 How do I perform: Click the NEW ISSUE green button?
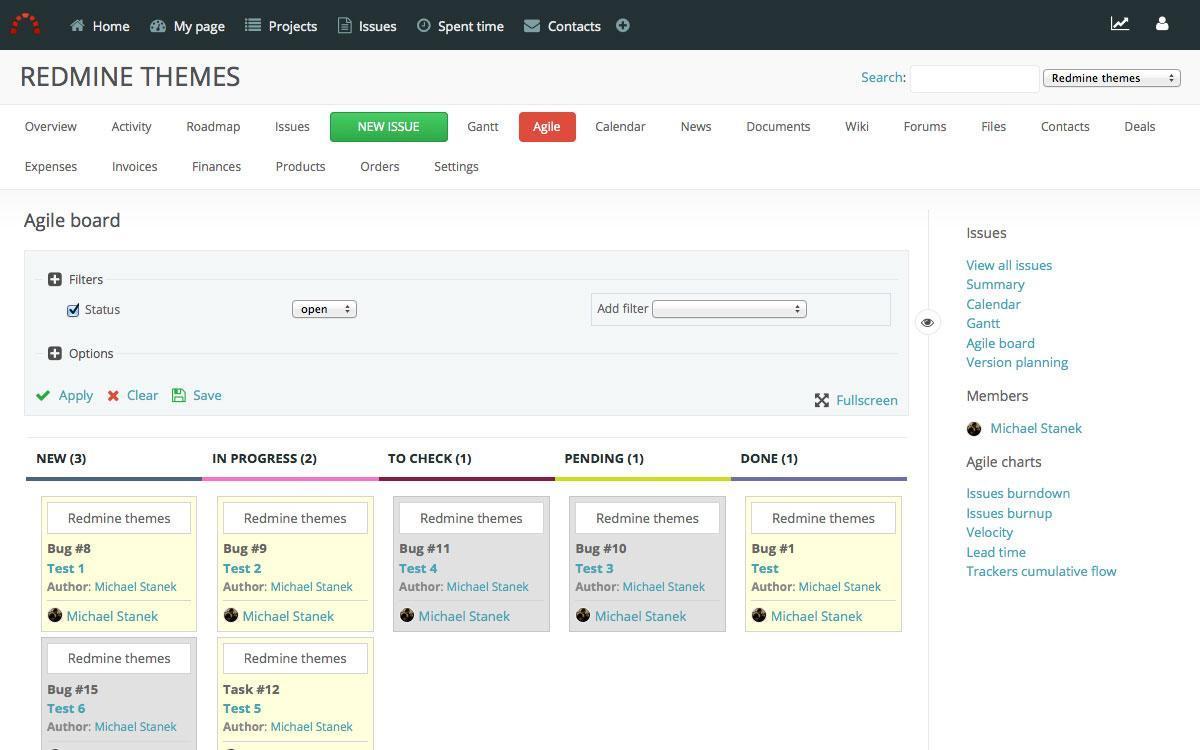coord(388,127)
